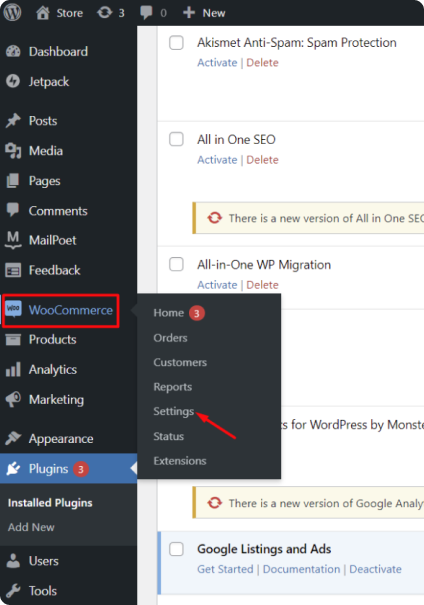Screen dimensions: 424x605
Task: Click the red 3 badge beside Home
Action: (197, 313)
